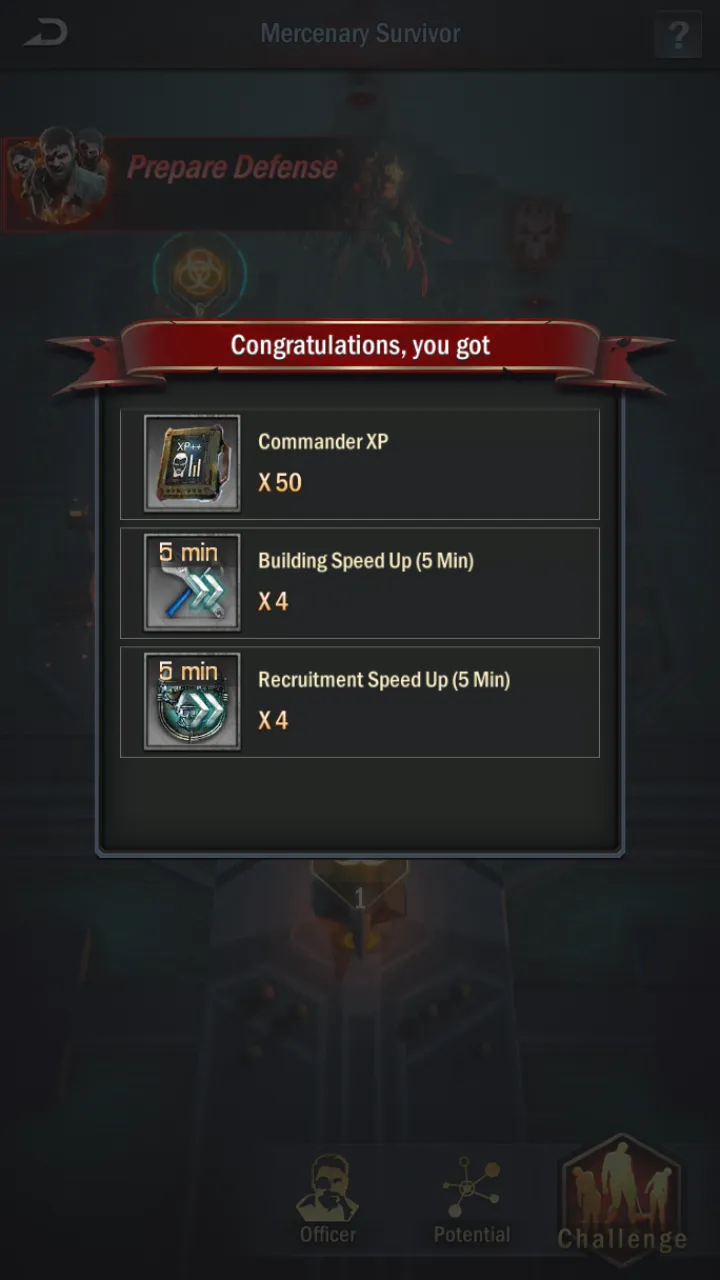The width and height of the screenshot is (720, 1280).
Task: Open the Potential network icon
Action: [x=471, y=1187]
